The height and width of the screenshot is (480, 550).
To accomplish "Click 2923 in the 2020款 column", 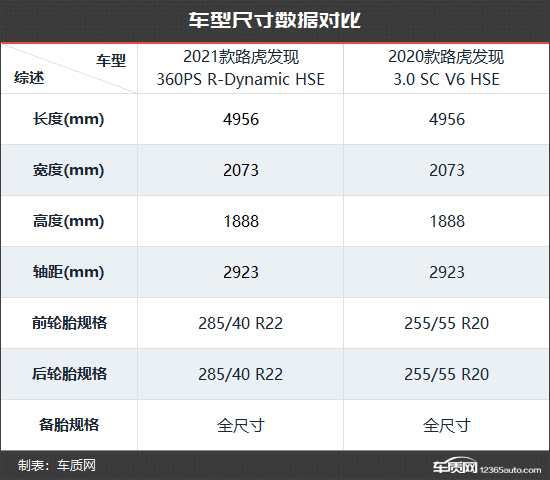I will (447, 272).
